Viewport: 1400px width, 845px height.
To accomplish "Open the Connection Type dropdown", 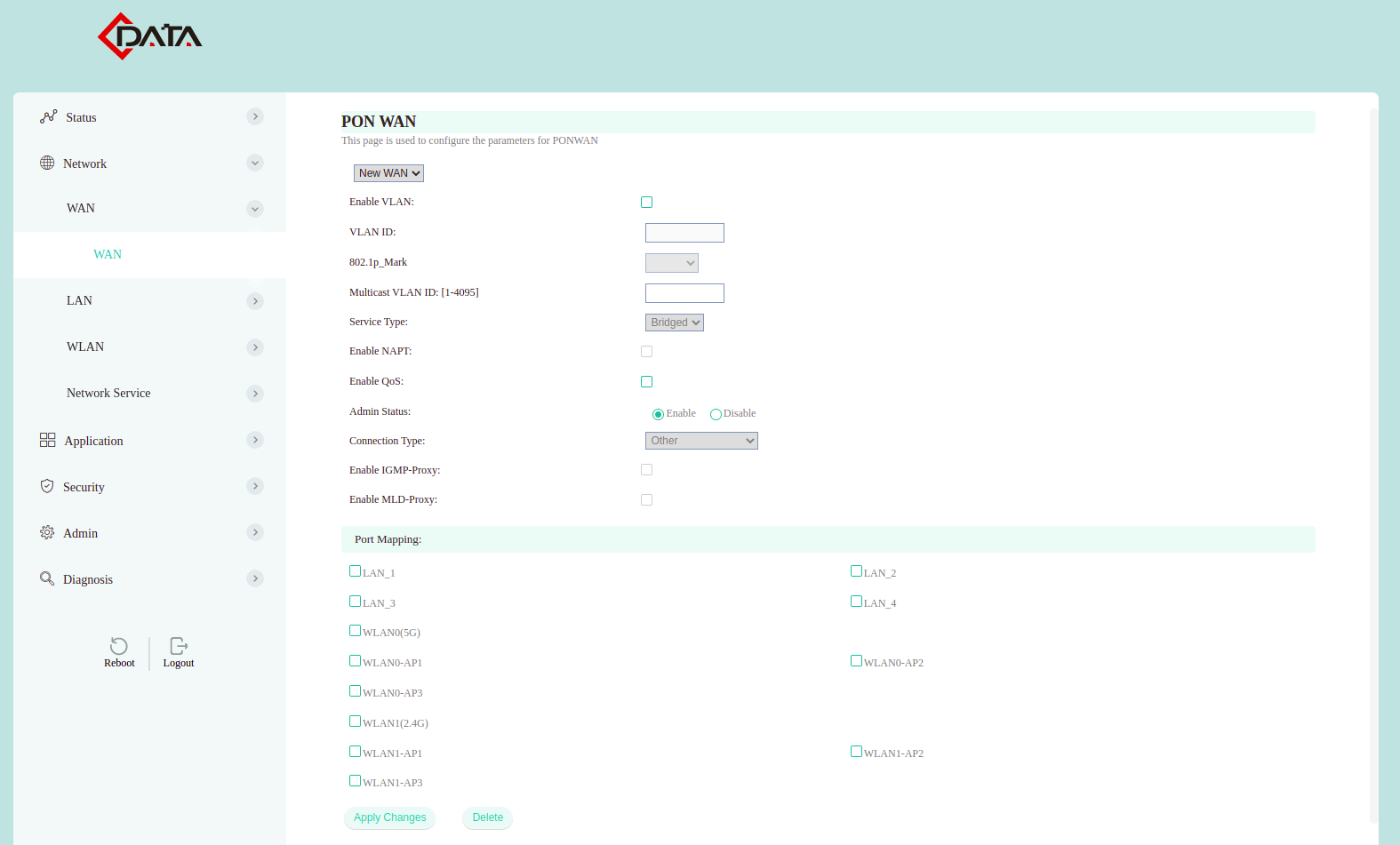I will [x=700, y=441].
